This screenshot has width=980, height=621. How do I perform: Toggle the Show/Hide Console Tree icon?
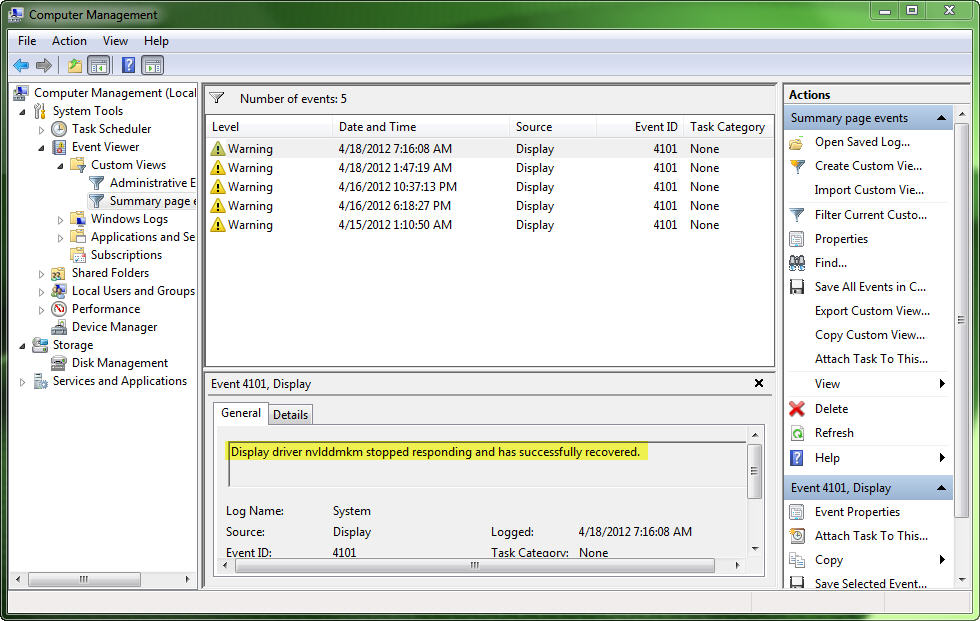click(99, 65)
